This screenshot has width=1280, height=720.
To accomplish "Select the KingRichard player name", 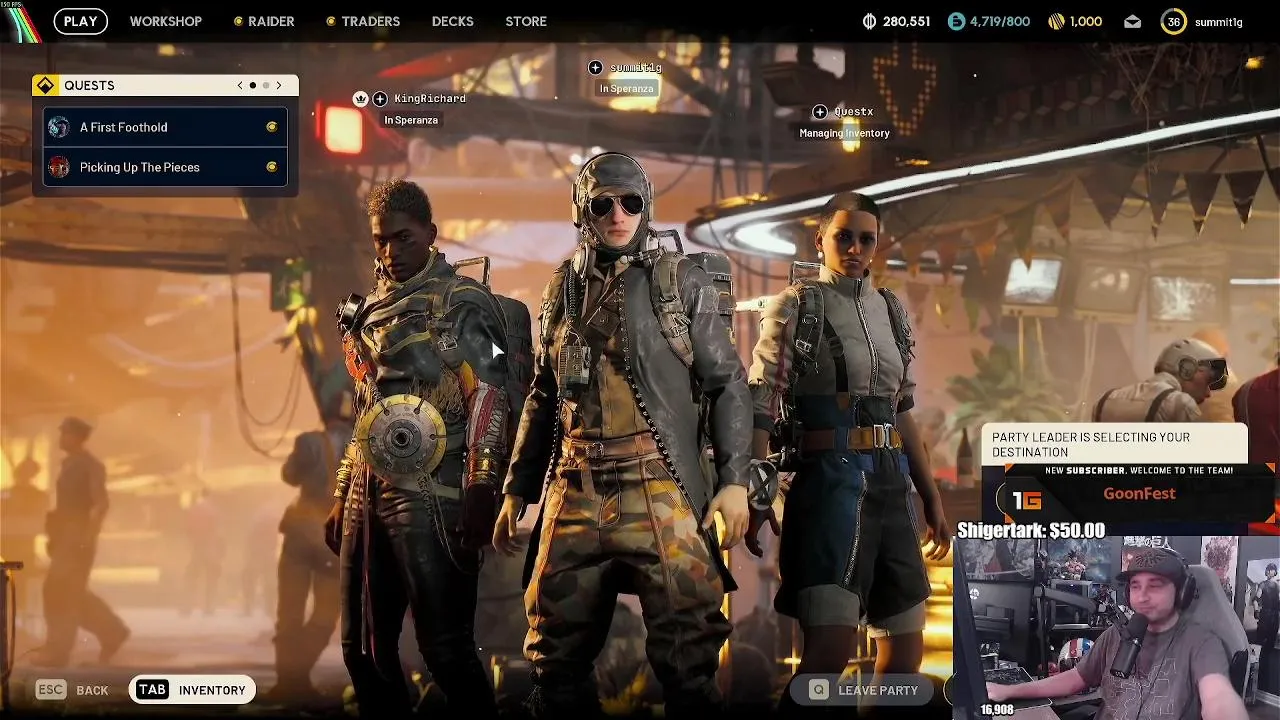I will (430, 98).
